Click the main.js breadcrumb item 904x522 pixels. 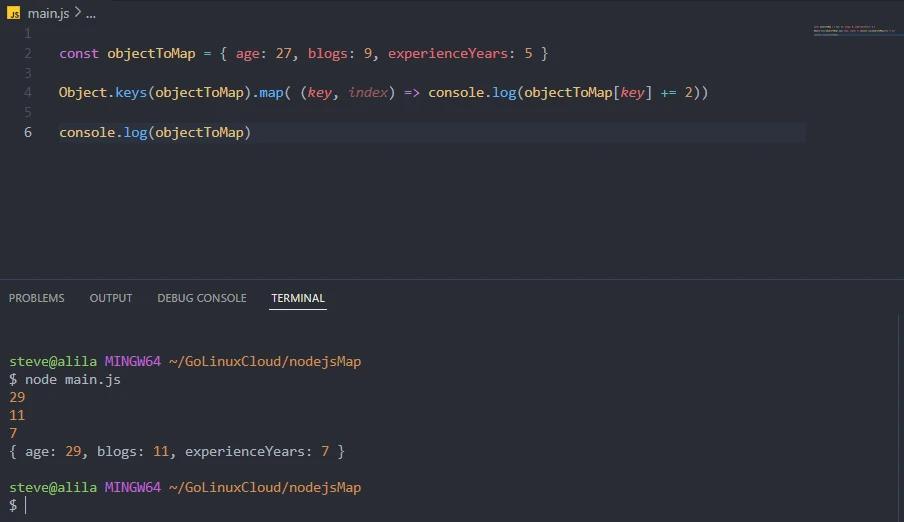(x=48, y=14)
